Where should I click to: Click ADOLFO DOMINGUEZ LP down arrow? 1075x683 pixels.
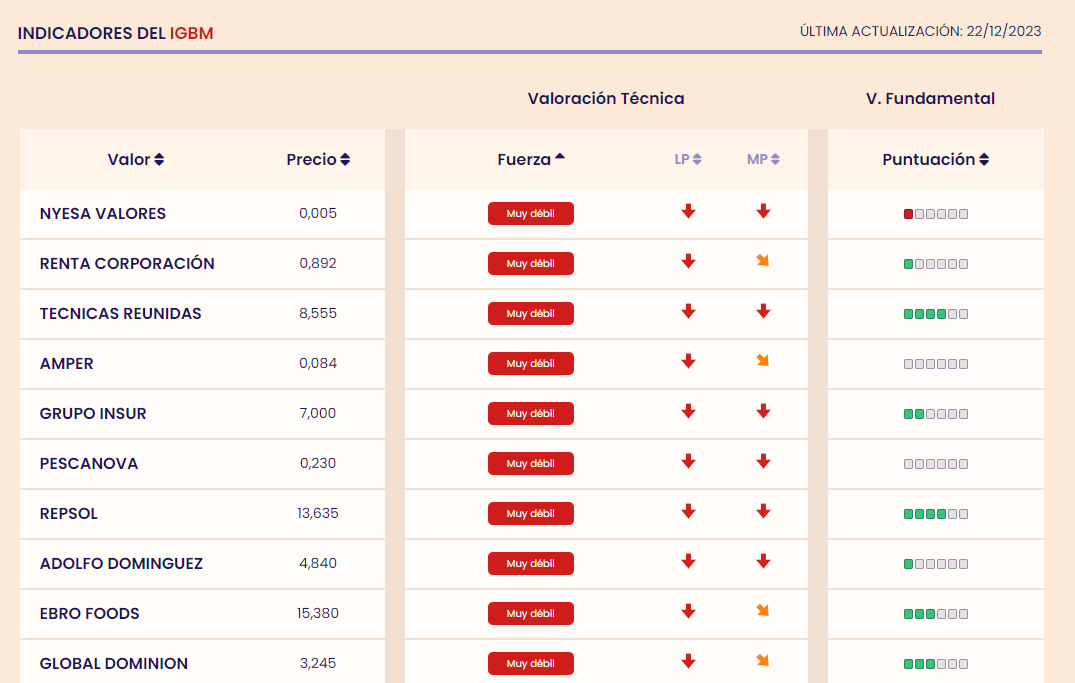pyautogui.click(x=688, y=562)
